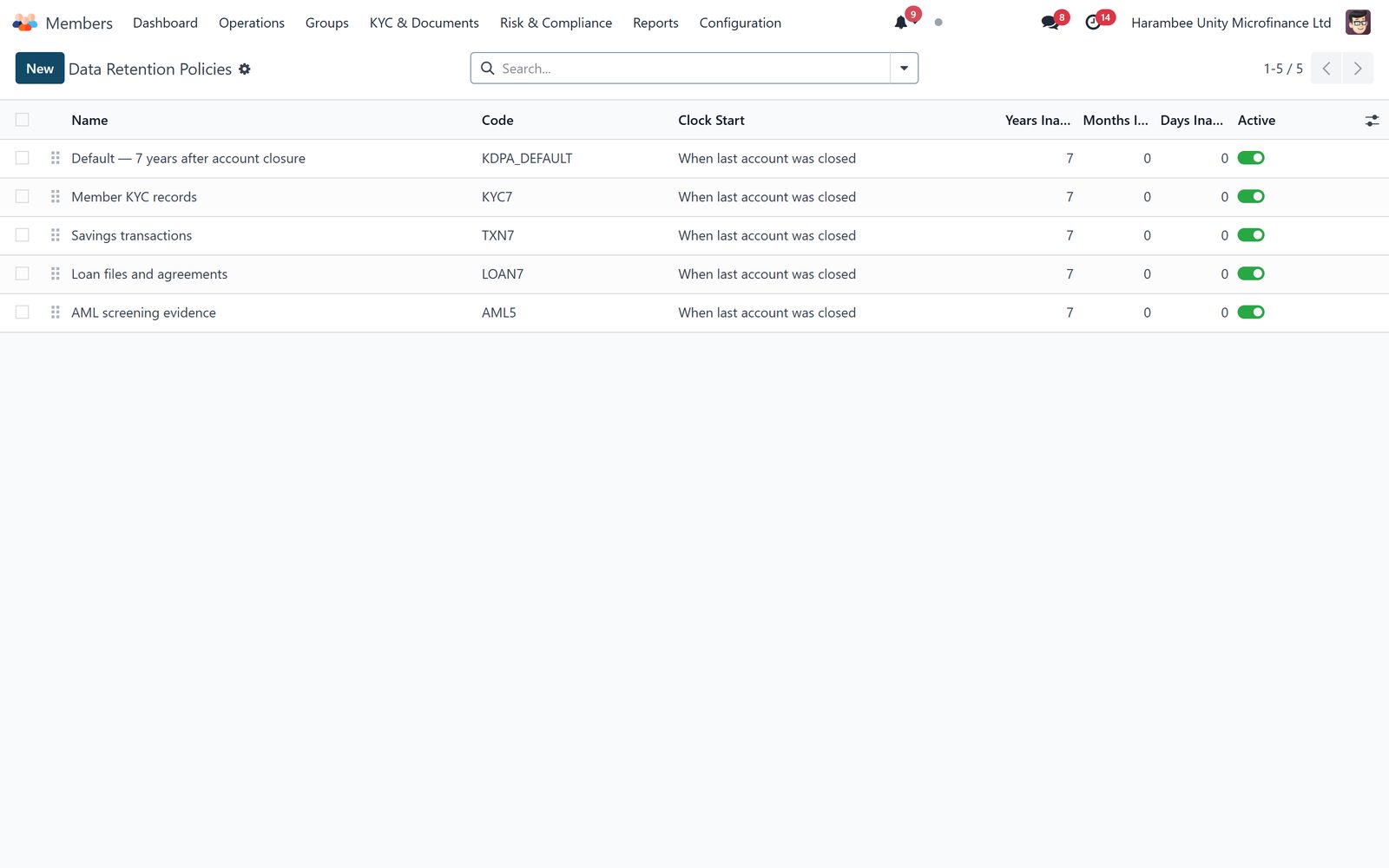Open the Operations menu
The image size is (1389, 868).
click(252, 23)
